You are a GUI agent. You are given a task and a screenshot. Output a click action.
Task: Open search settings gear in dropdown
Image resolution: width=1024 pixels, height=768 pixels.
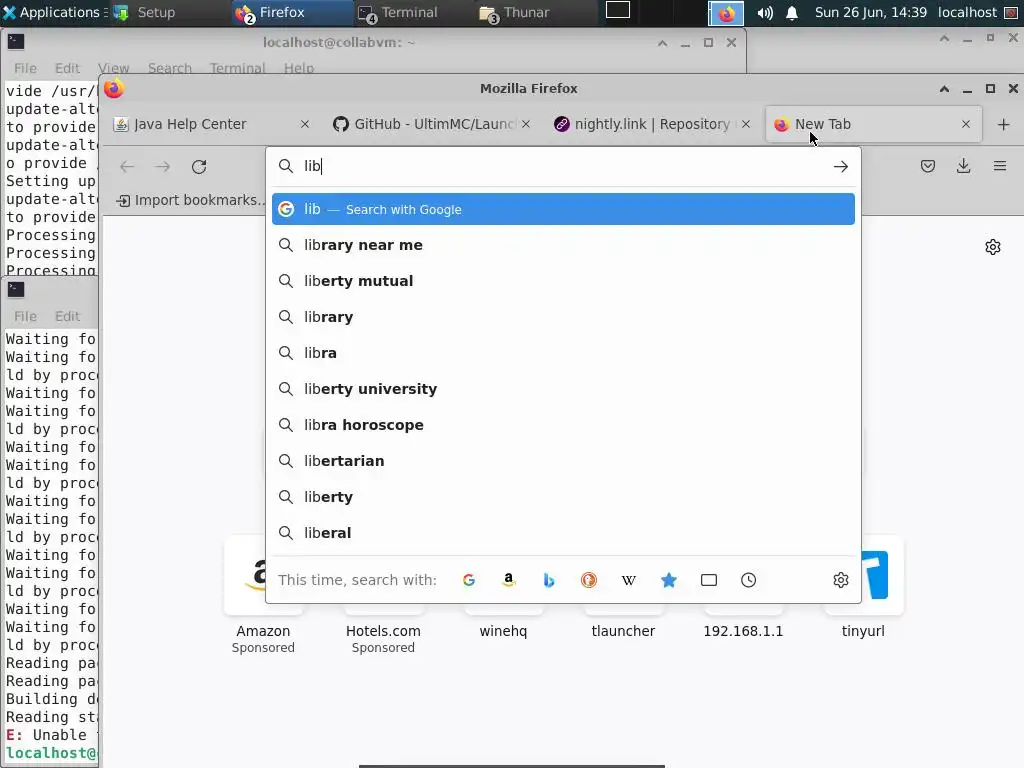(x=841, y=580)
